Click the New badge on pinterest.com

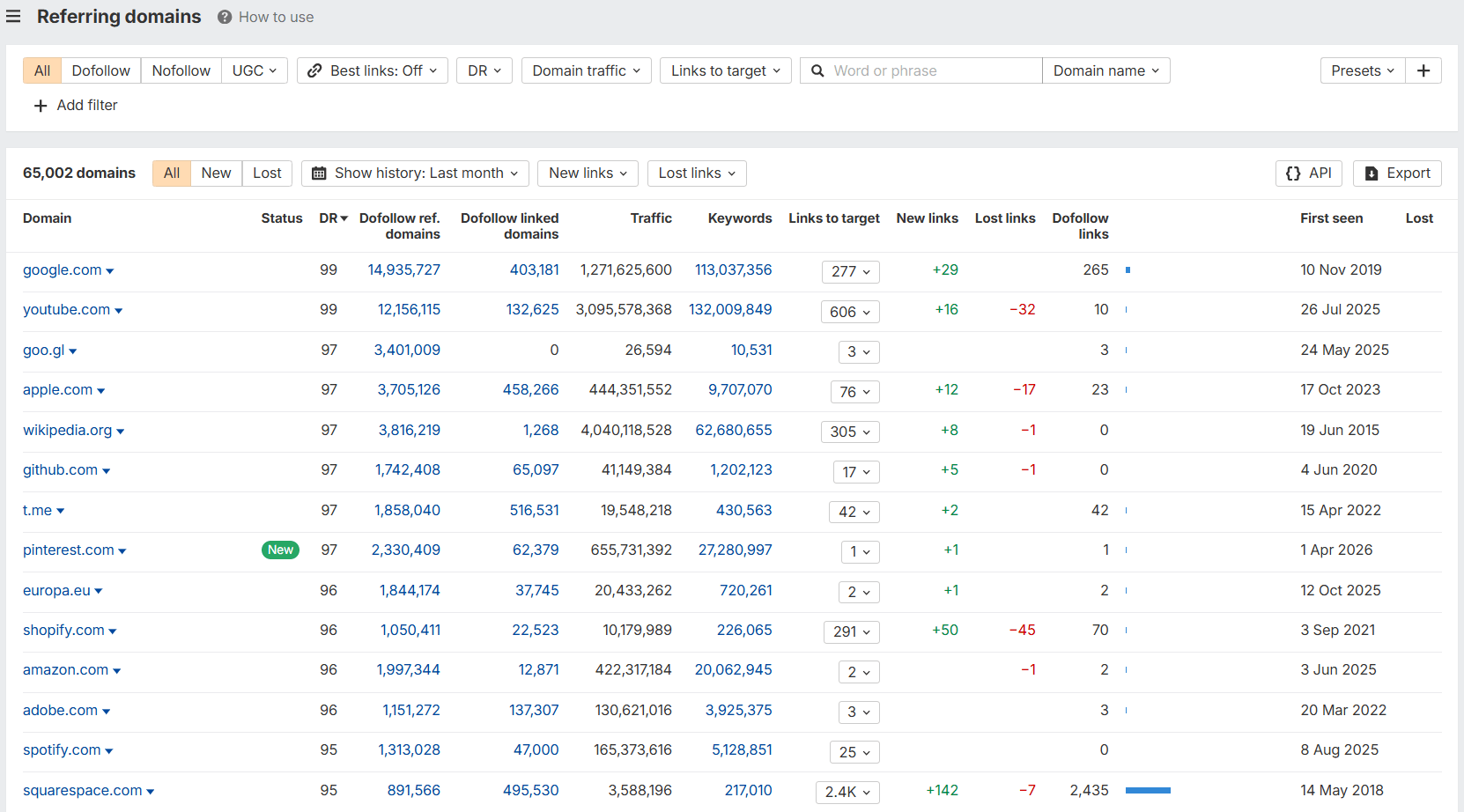tap(281, 550)
